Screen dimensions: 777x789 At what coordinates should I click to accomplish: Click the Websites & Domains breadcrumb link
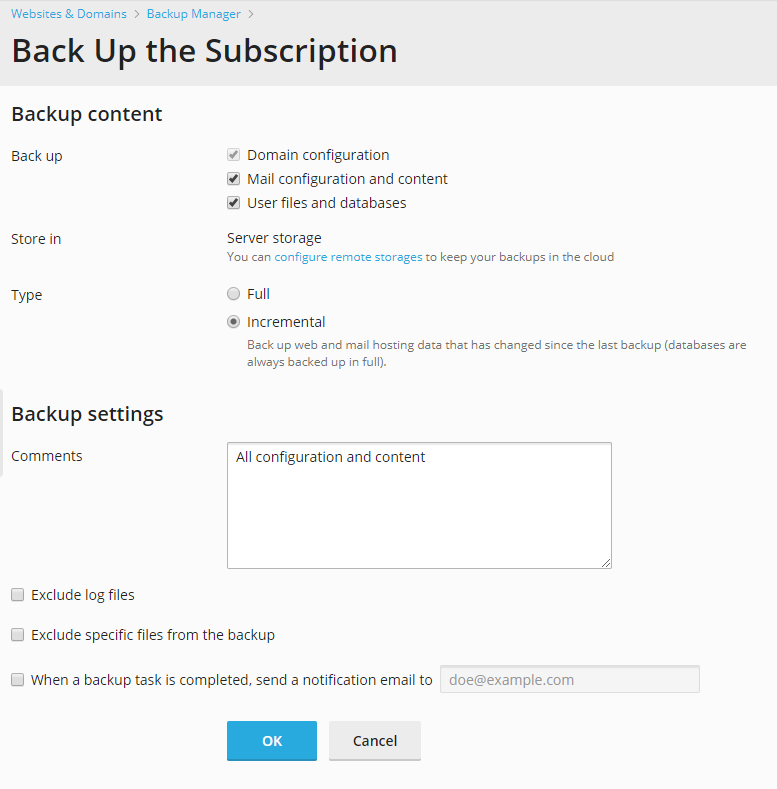pyautogui.click(x=69, y=14)
